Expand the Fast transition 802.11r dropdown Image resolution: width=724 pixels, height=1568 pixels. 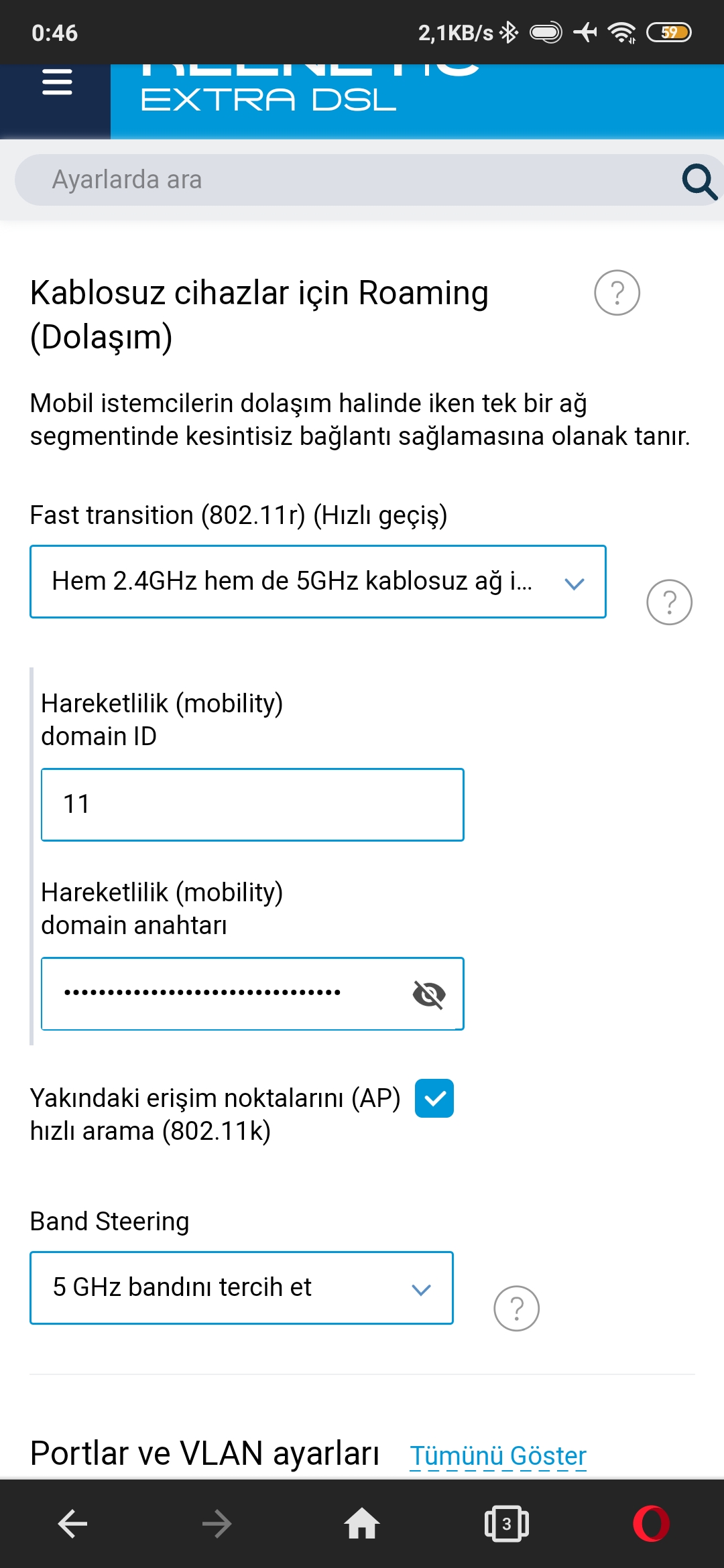318,582
